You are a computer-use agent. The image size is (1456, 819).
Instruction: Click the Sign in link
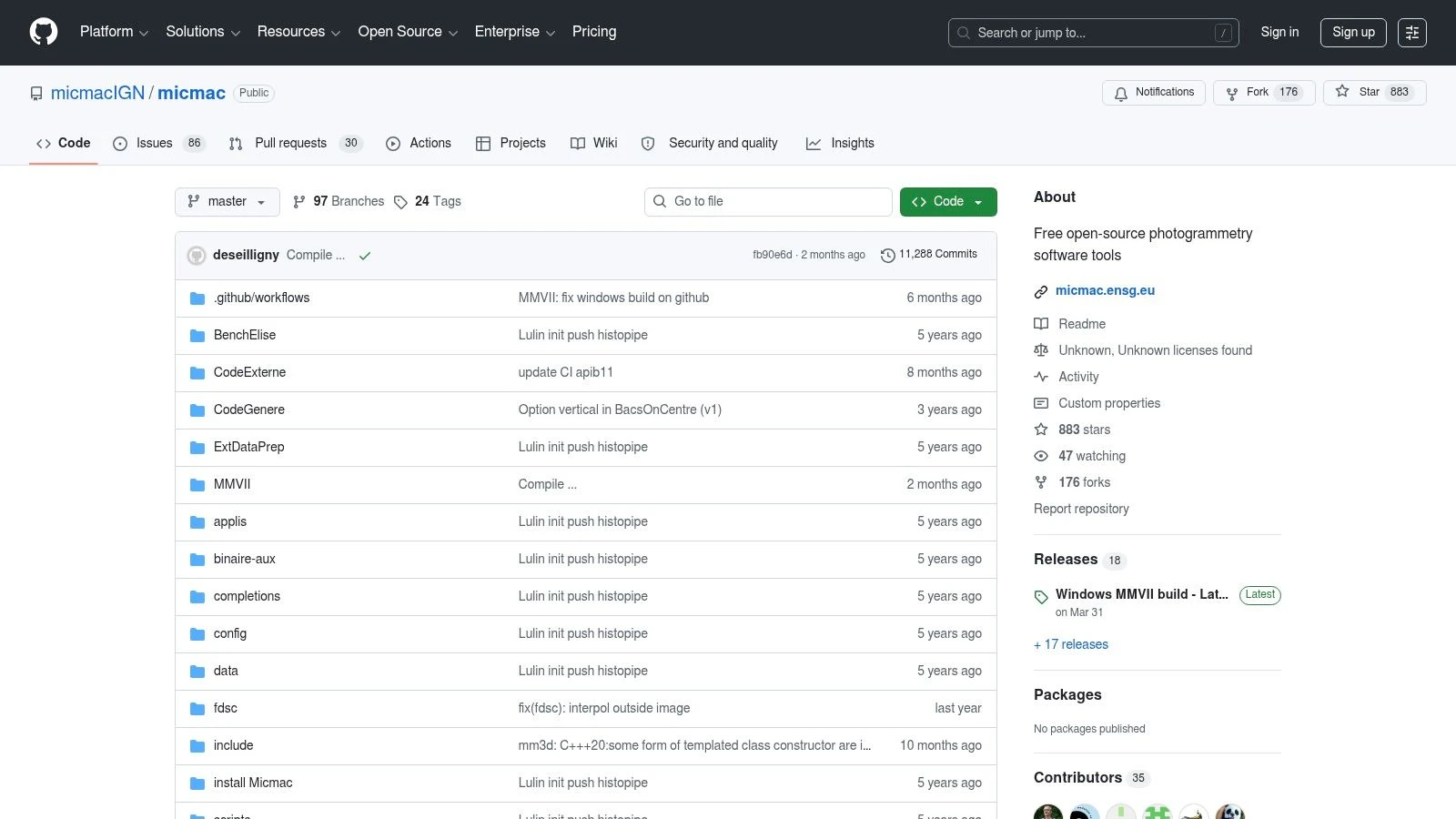tap(1279, 32)
